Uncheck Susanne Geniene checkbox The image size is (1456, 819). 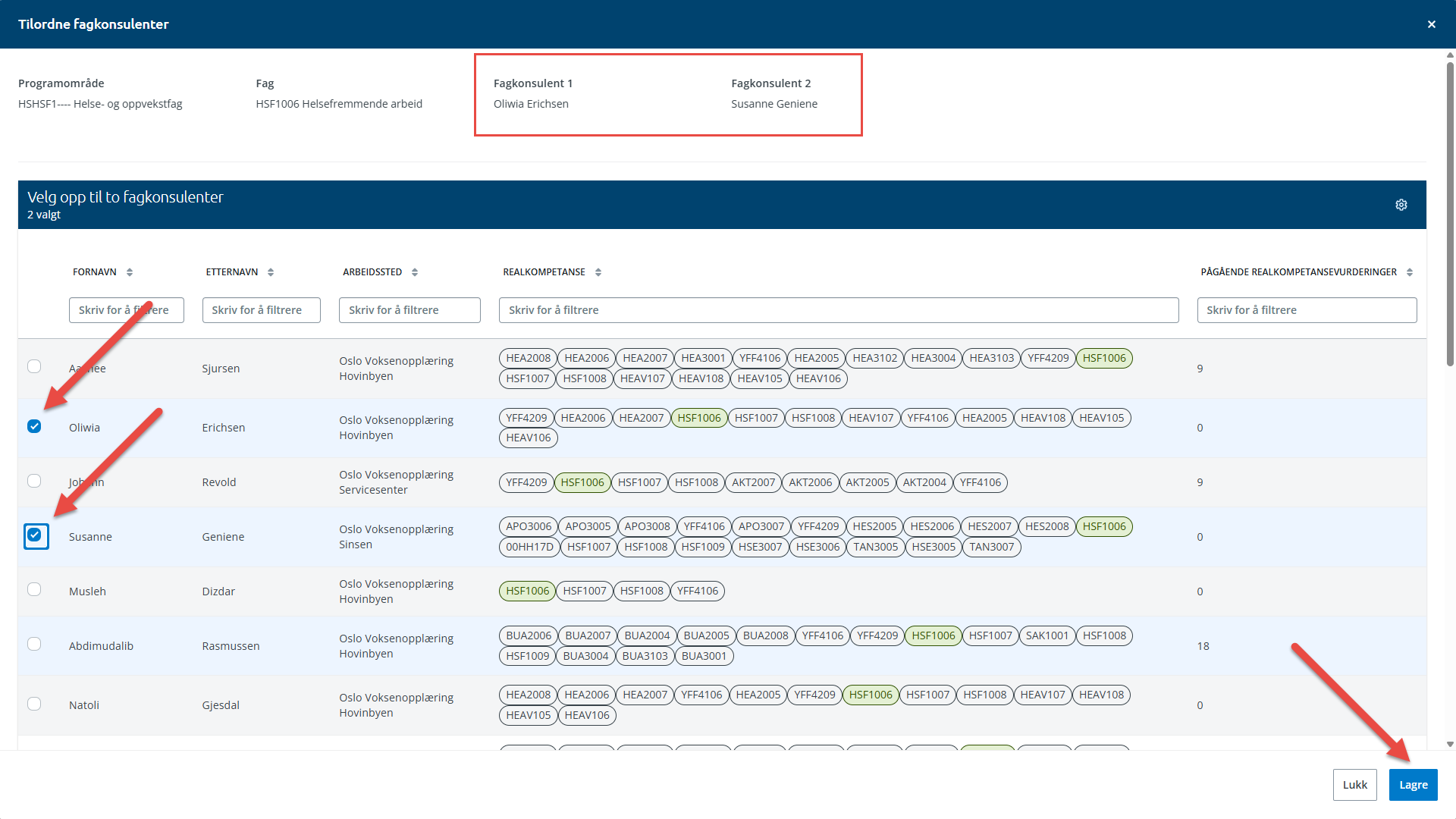click(34, 535)
